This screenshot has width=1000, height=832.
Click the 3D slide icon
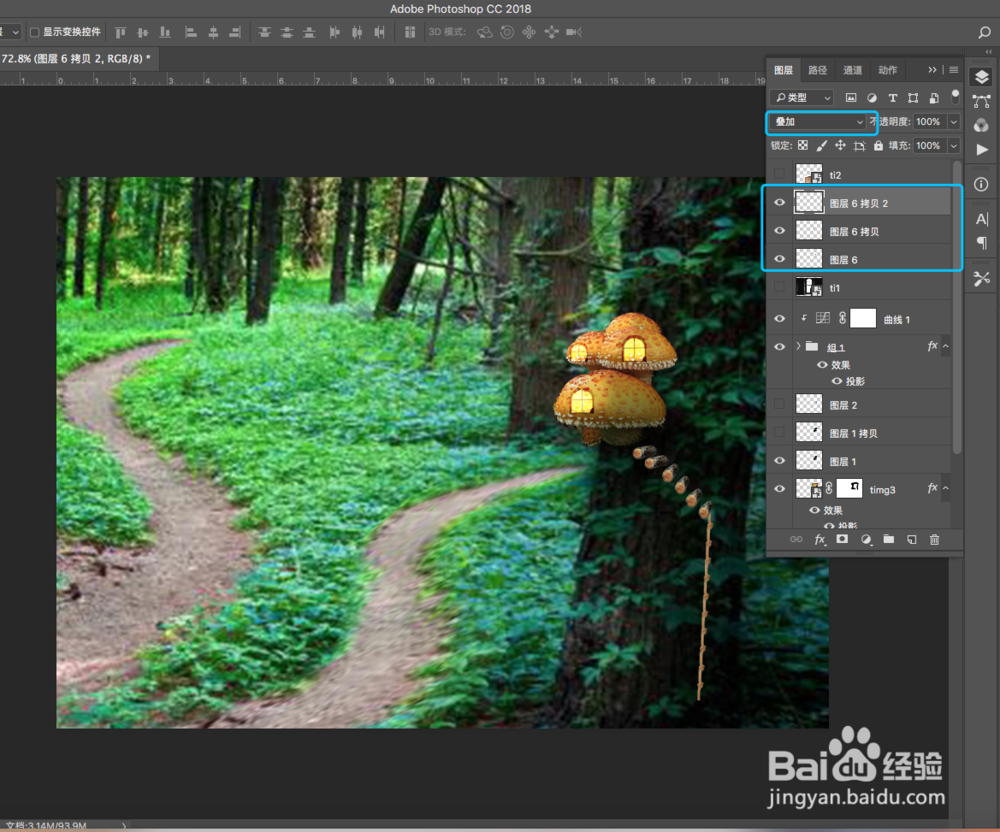pyautogui.click(x=552, y=32)
